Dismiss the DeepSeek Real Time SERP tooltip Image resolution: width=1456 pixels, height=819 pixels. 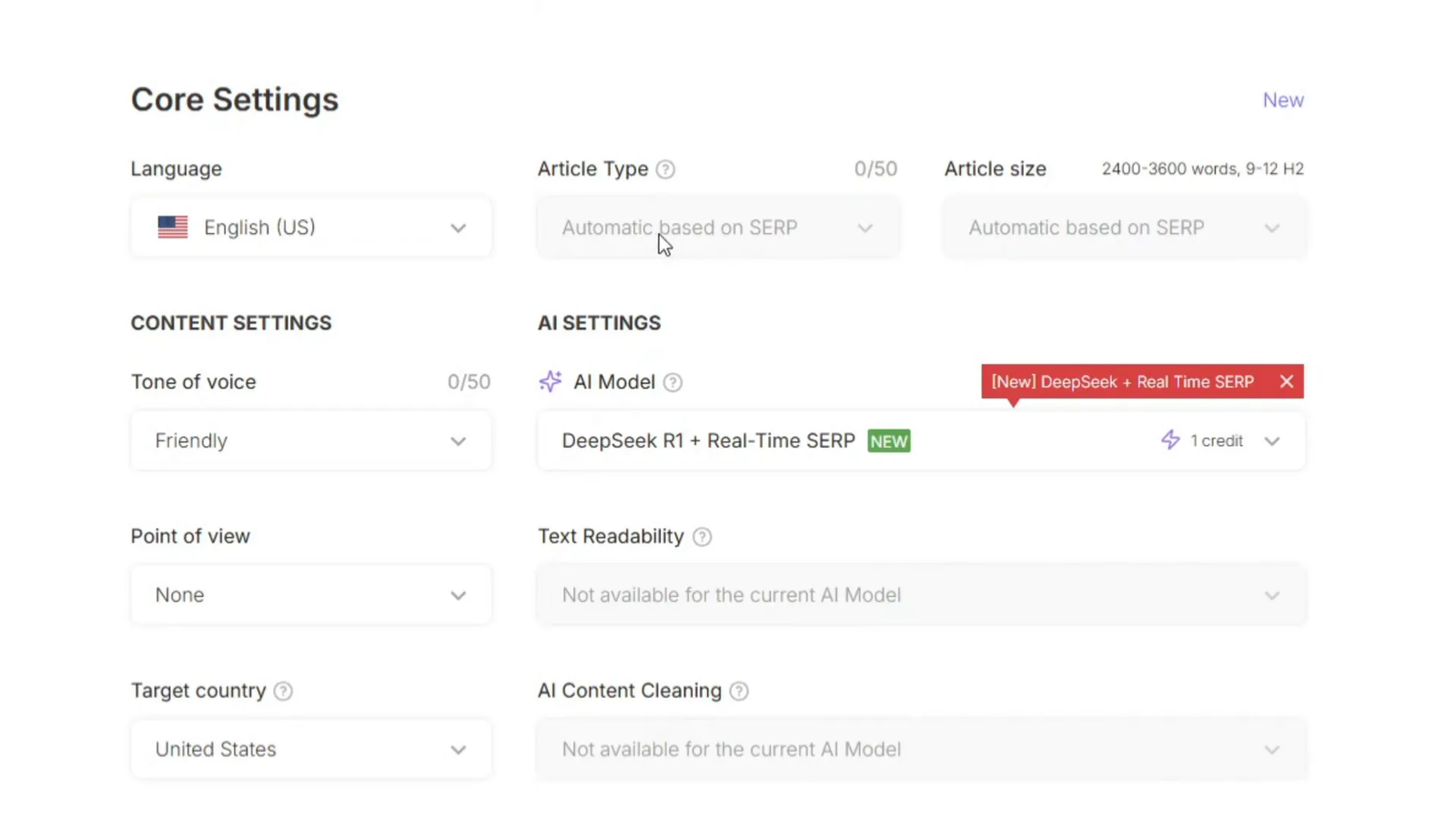[1286, 382]
